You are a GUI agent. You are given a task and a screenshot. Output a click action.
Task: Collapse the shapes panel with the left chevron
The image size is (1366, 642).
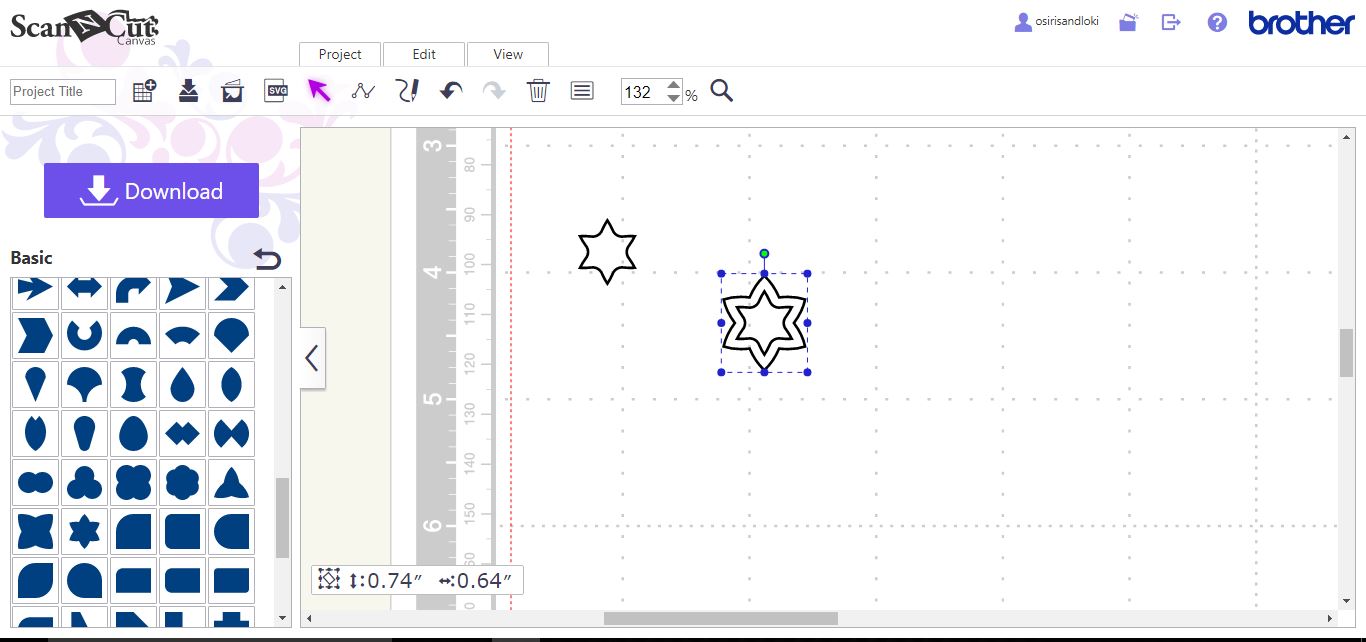[x=311, y=357]
